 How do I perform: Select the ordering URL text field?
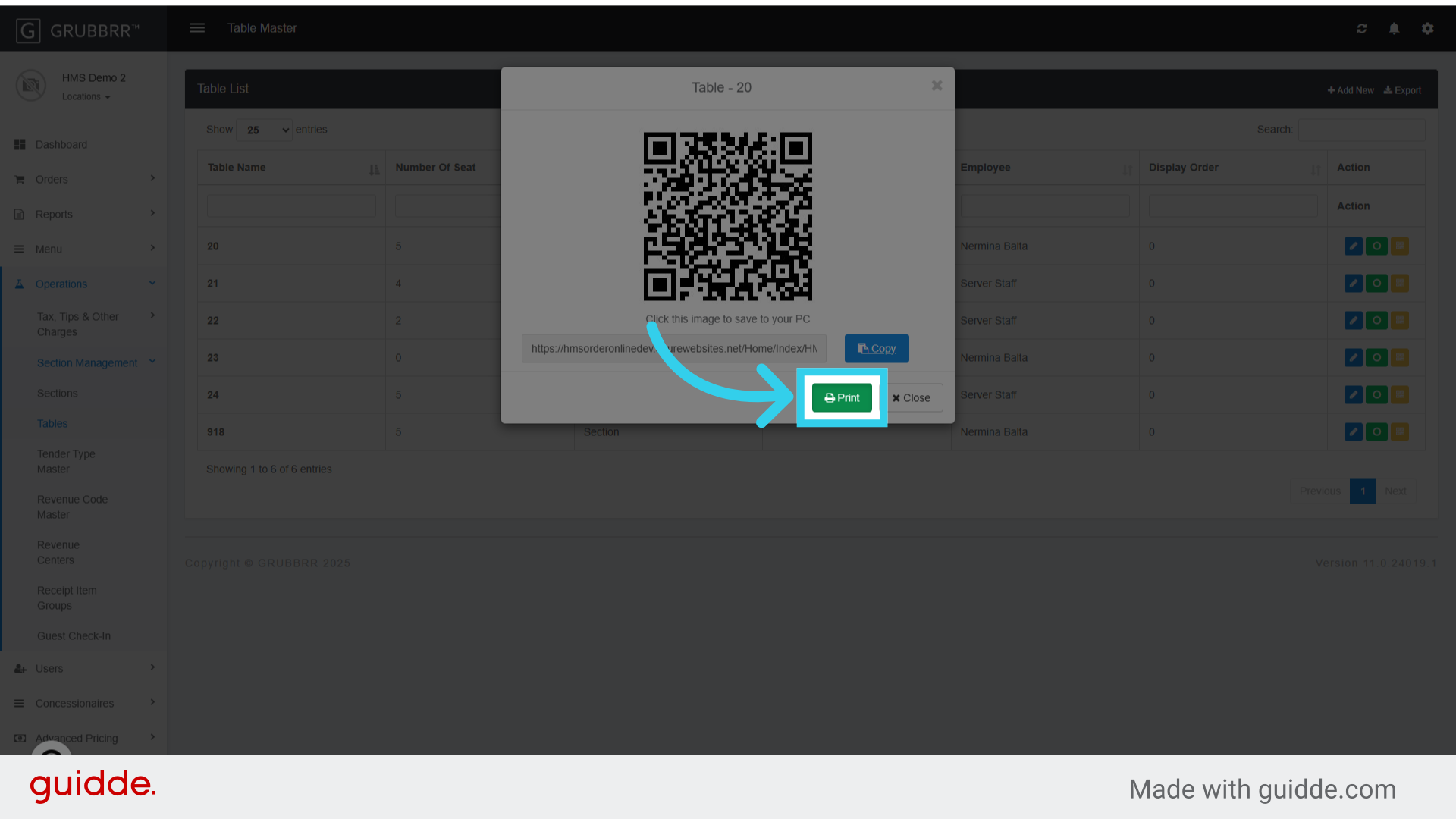673,349
